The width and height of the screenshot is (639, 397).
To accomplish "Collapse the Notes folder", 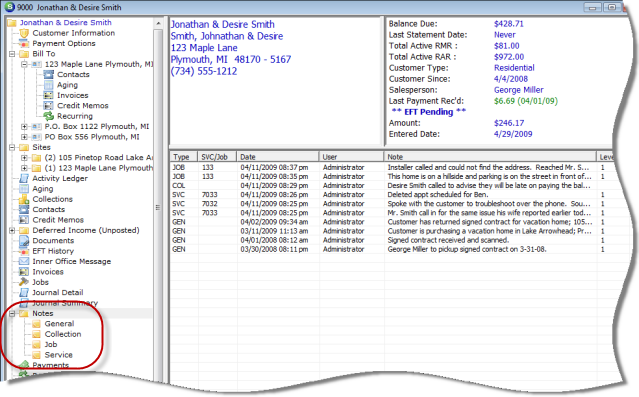I will point(12,313).
